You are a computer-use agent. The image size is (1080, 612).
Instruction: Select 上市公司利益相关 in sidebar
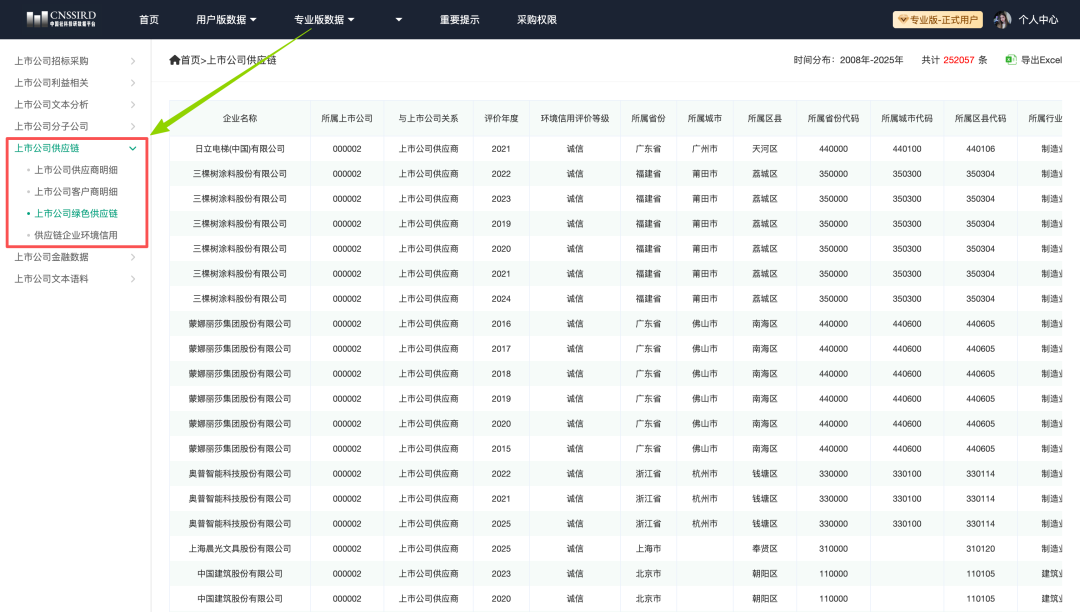[52, 83]
